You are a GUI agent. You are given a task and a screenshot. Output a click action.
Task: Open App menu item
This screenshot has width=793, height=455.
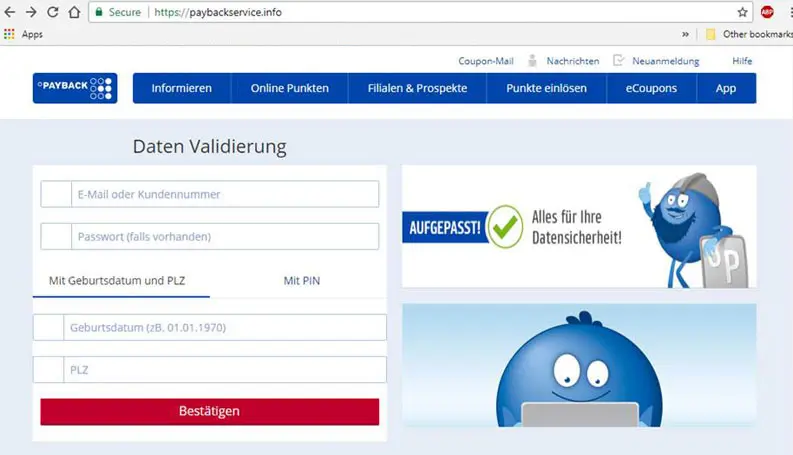pyautogui.click(x=726, y=88)
